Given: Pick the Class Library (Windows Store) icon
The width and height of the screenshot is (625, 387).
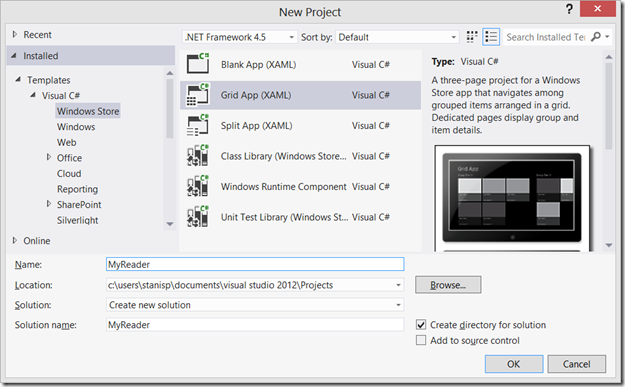Looking at the screenshot, I should tap(198, 155).
